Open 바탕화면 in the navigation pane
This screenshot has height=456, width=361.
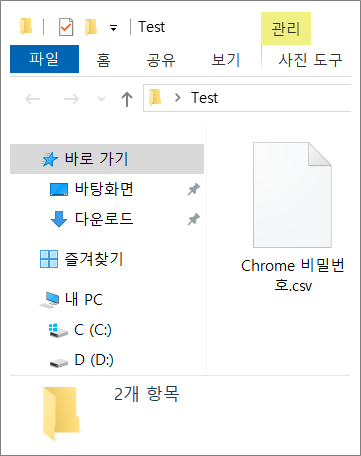pos(104,189)
